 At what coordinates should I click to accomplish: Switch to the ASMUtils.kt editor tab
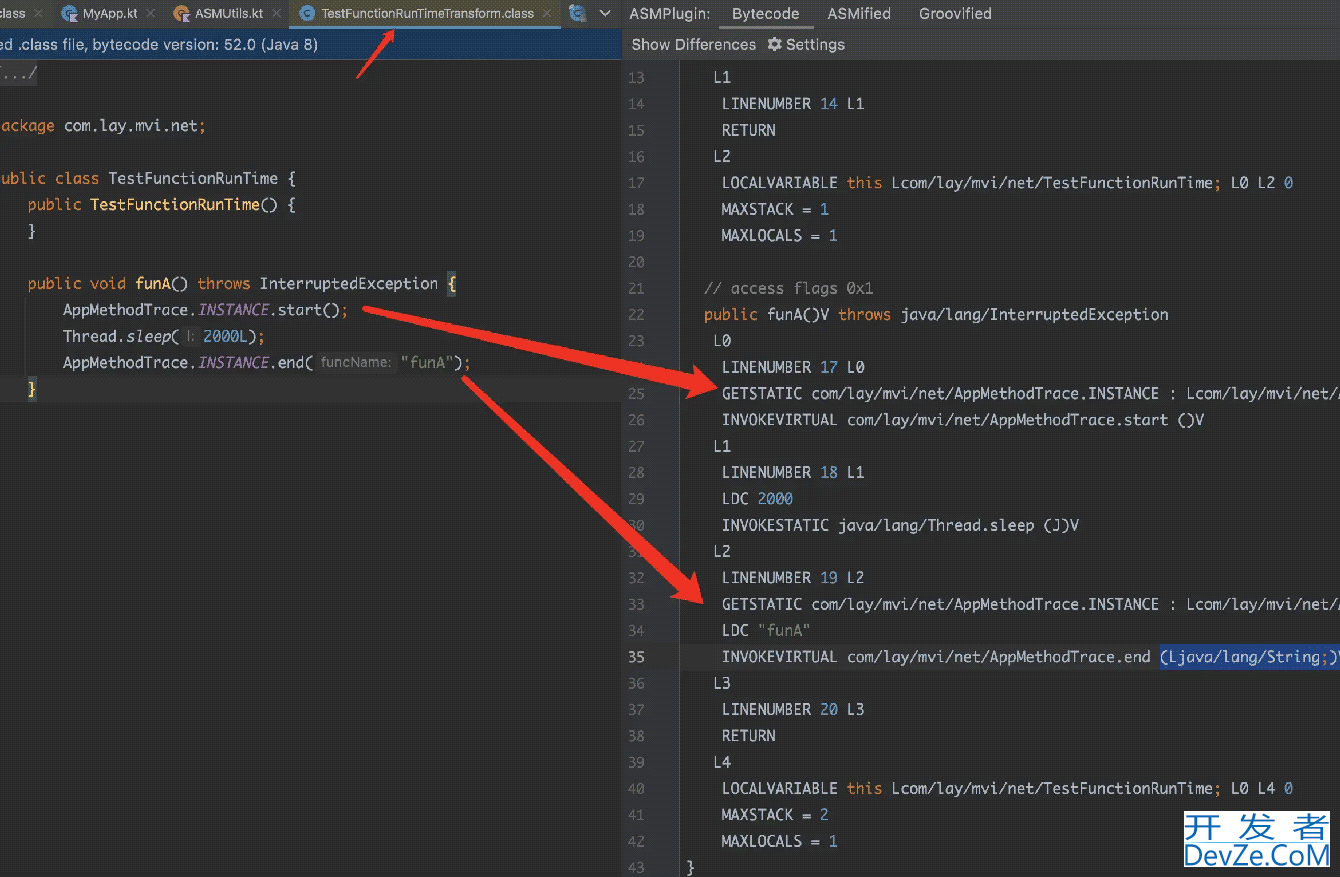click(x=229, y=14)
